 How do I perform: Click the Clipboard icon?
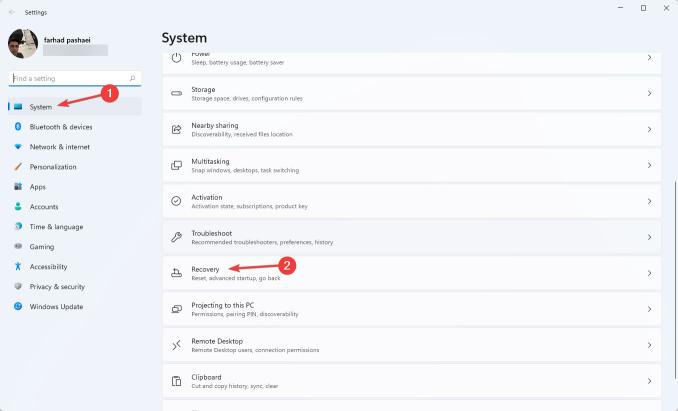(x=176, y=381)
